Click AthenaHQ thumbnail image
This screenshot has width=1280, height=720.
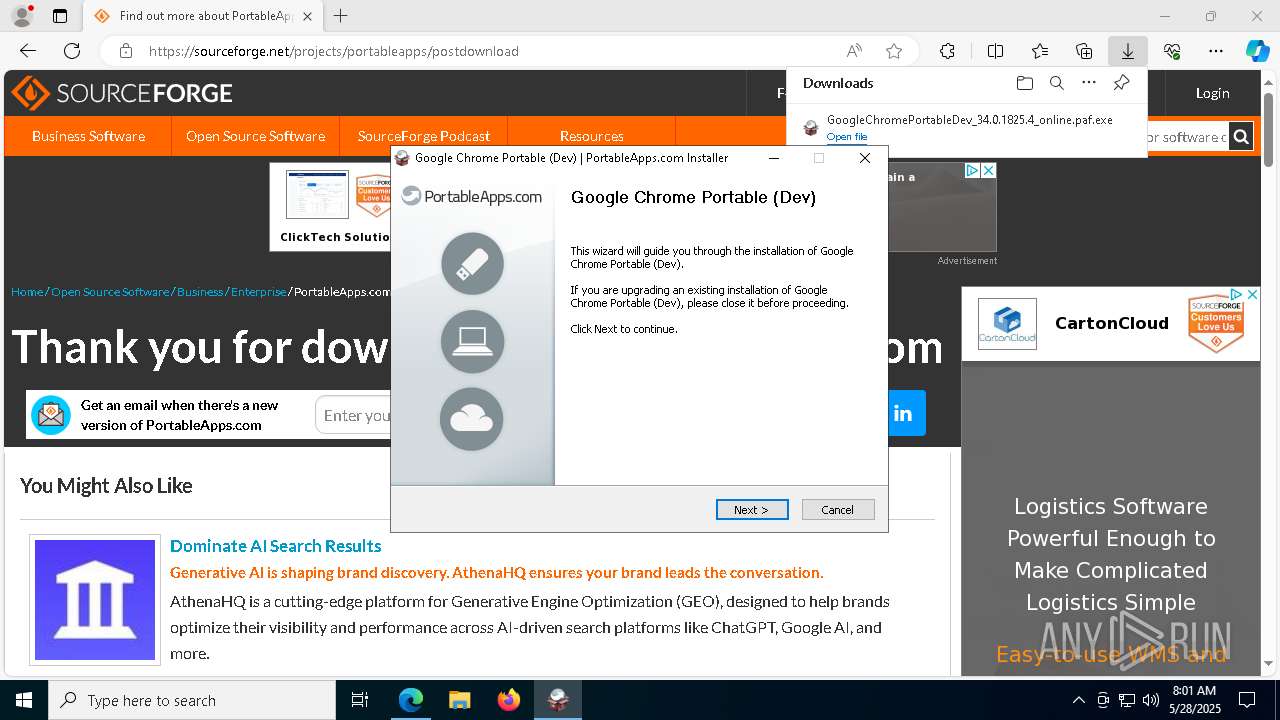click(x=95, y=600)
